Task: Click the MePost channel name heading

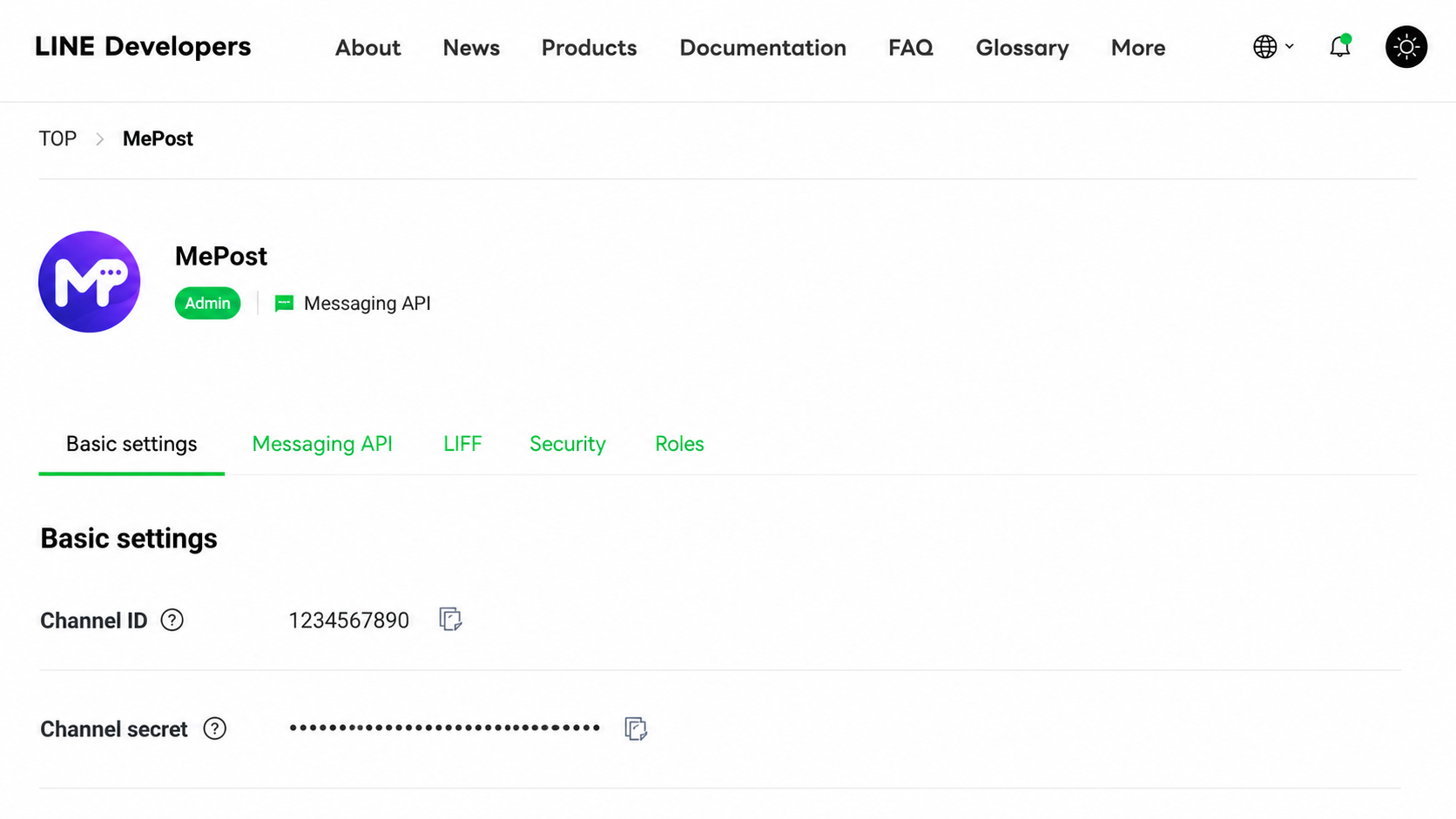Action: coord(221,256)
